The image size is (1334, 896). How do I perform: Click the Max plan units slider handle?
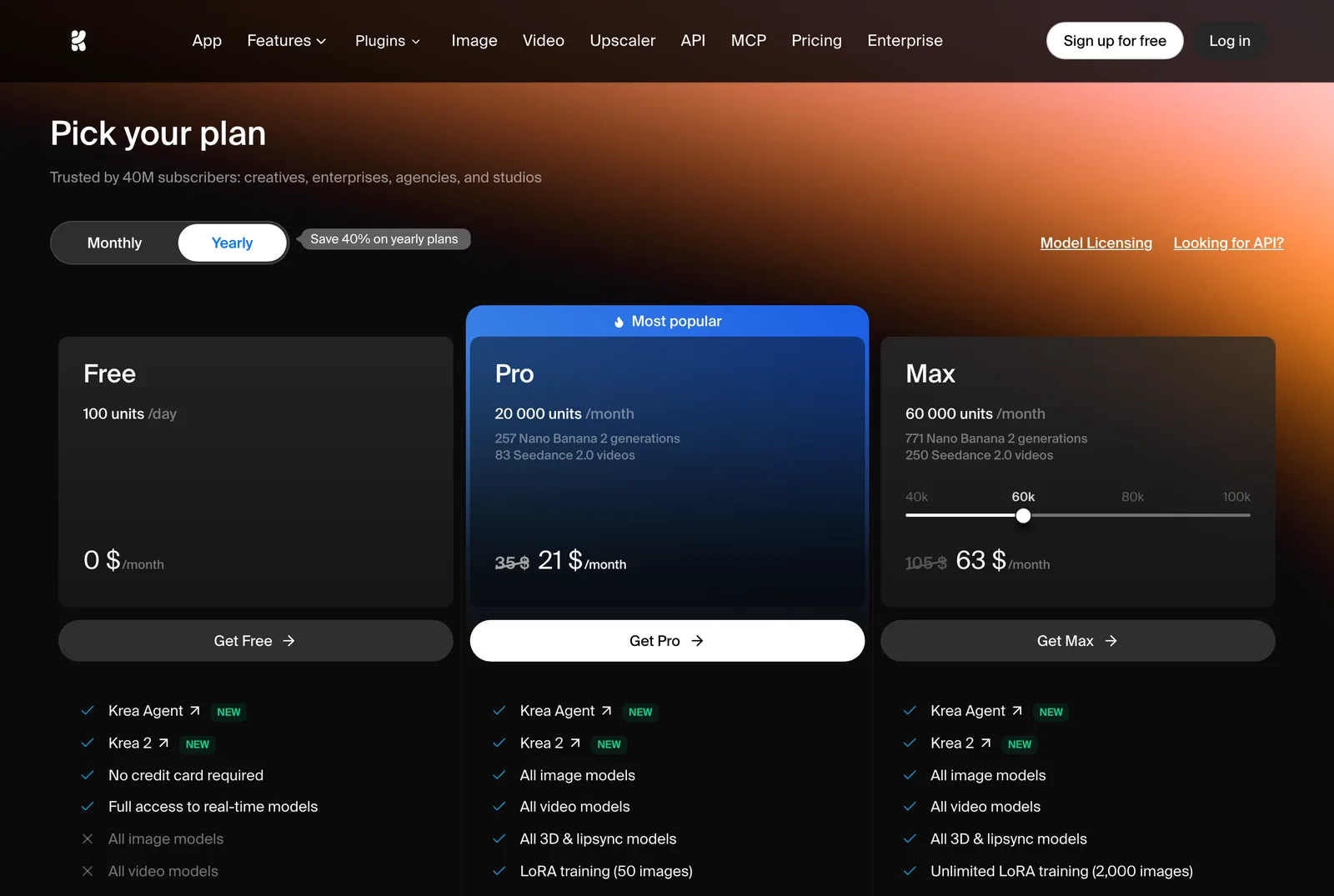(1023, 516)
